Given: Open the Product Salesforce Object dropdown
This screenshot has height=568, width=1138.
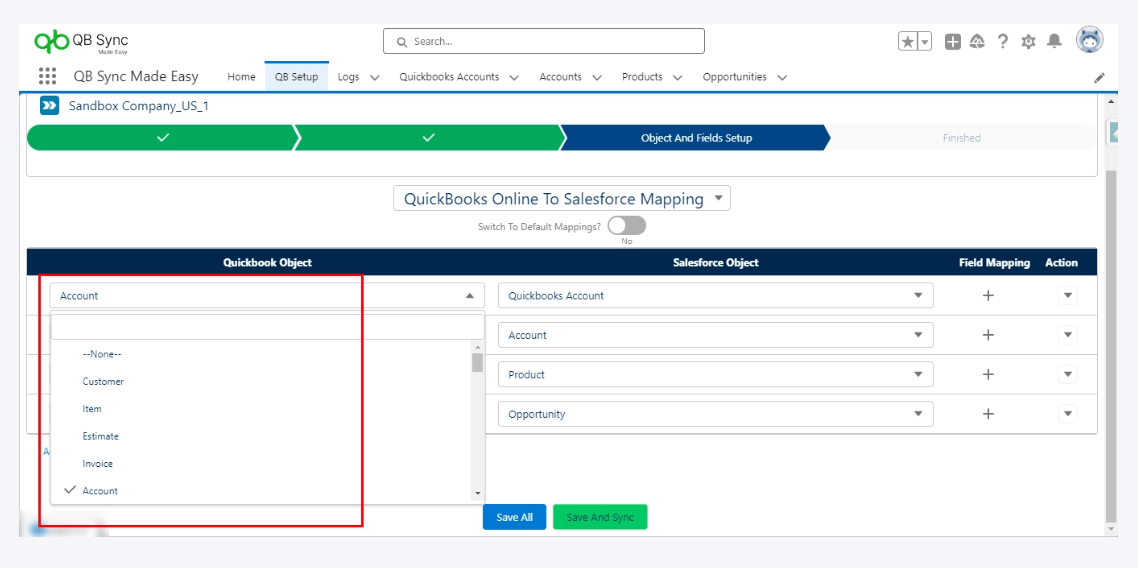Looking at the screenshot, I should 716,374.
